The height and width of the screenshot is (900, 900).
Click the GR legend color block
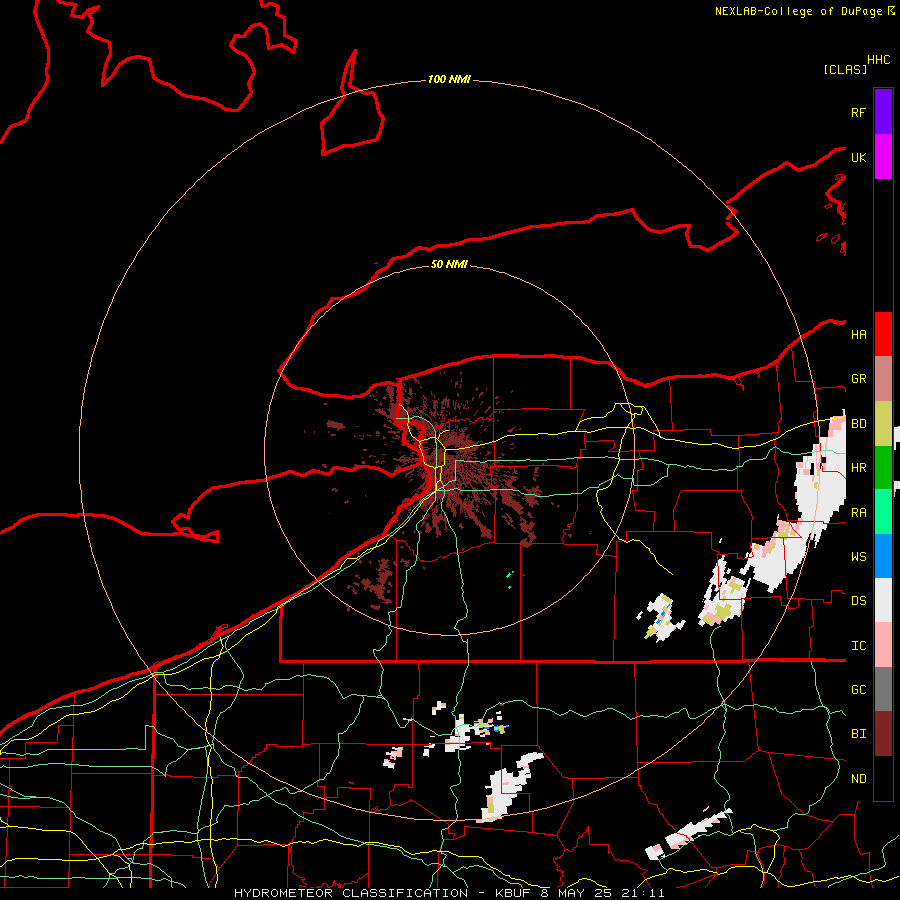click(883, 379)
